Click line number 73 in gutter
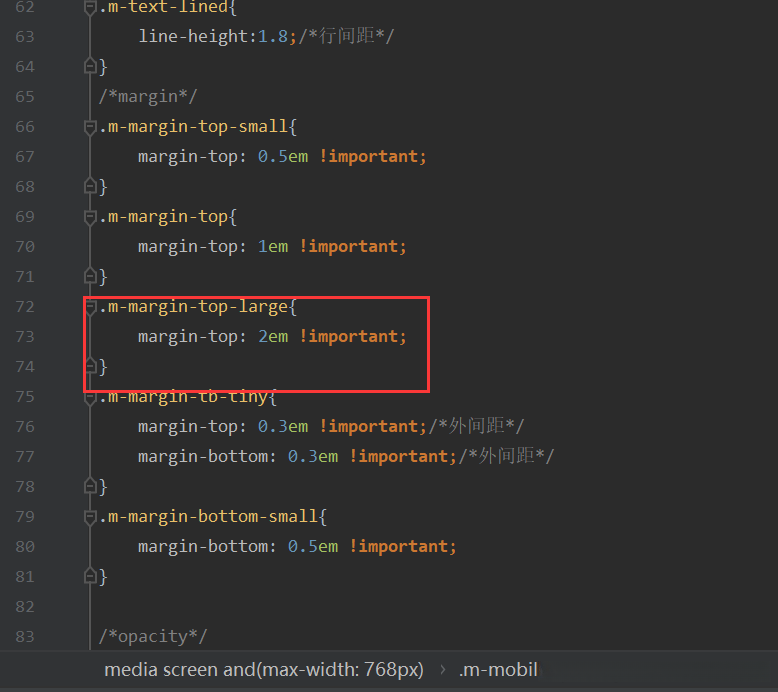 tap(25, 337)
